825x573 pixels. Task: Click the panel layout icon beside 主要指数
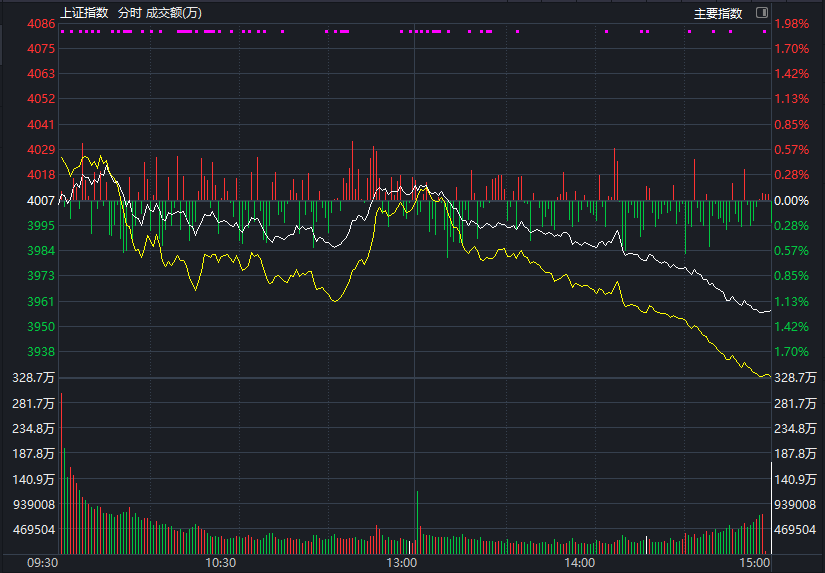coord(762,13)
